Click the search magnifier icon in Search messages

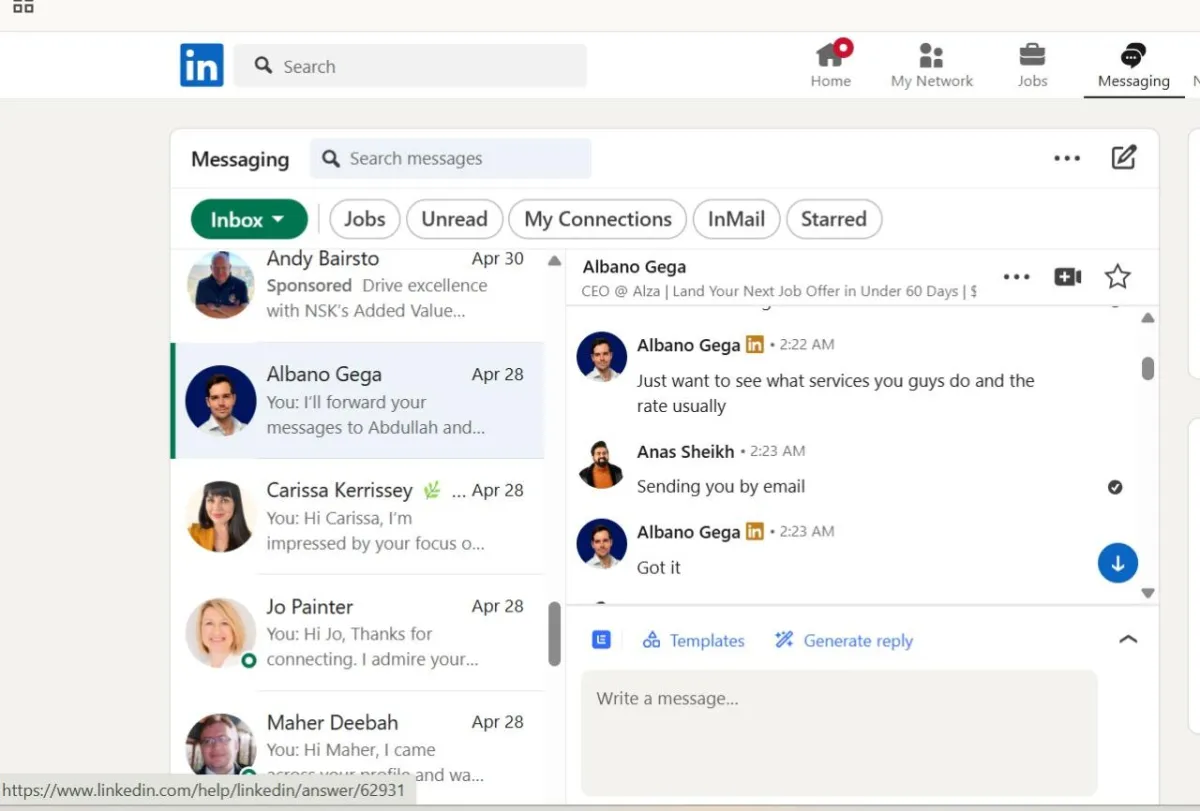pos(331,158)
